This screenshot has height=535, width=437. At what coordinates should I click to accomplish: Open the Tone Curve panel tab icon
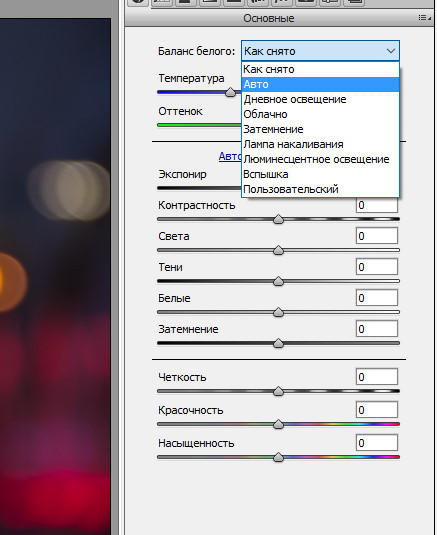tap(162, 3)
